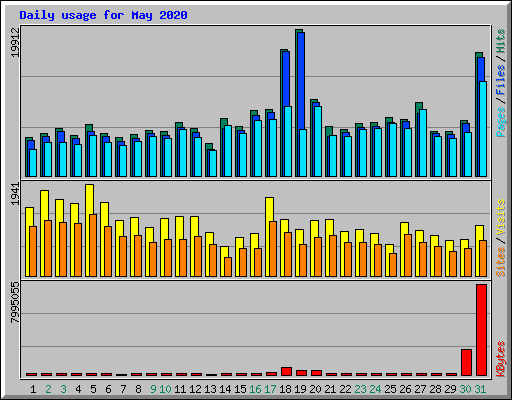Click the 1941 visits axis value
512x400 pixels.
[x=15, y=194]
